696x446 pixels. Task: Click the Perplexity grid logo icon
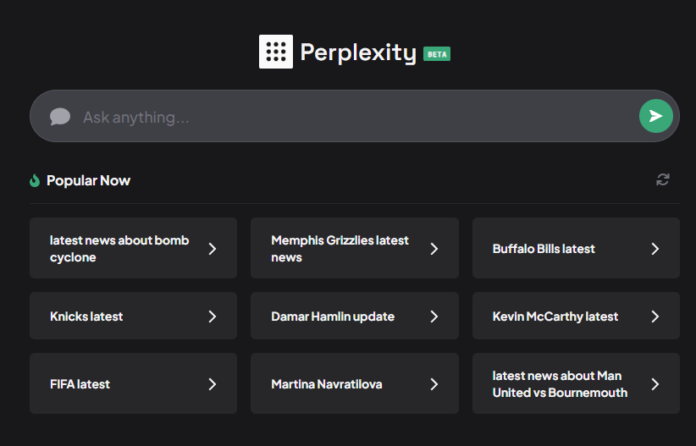[x=276, y=52]
